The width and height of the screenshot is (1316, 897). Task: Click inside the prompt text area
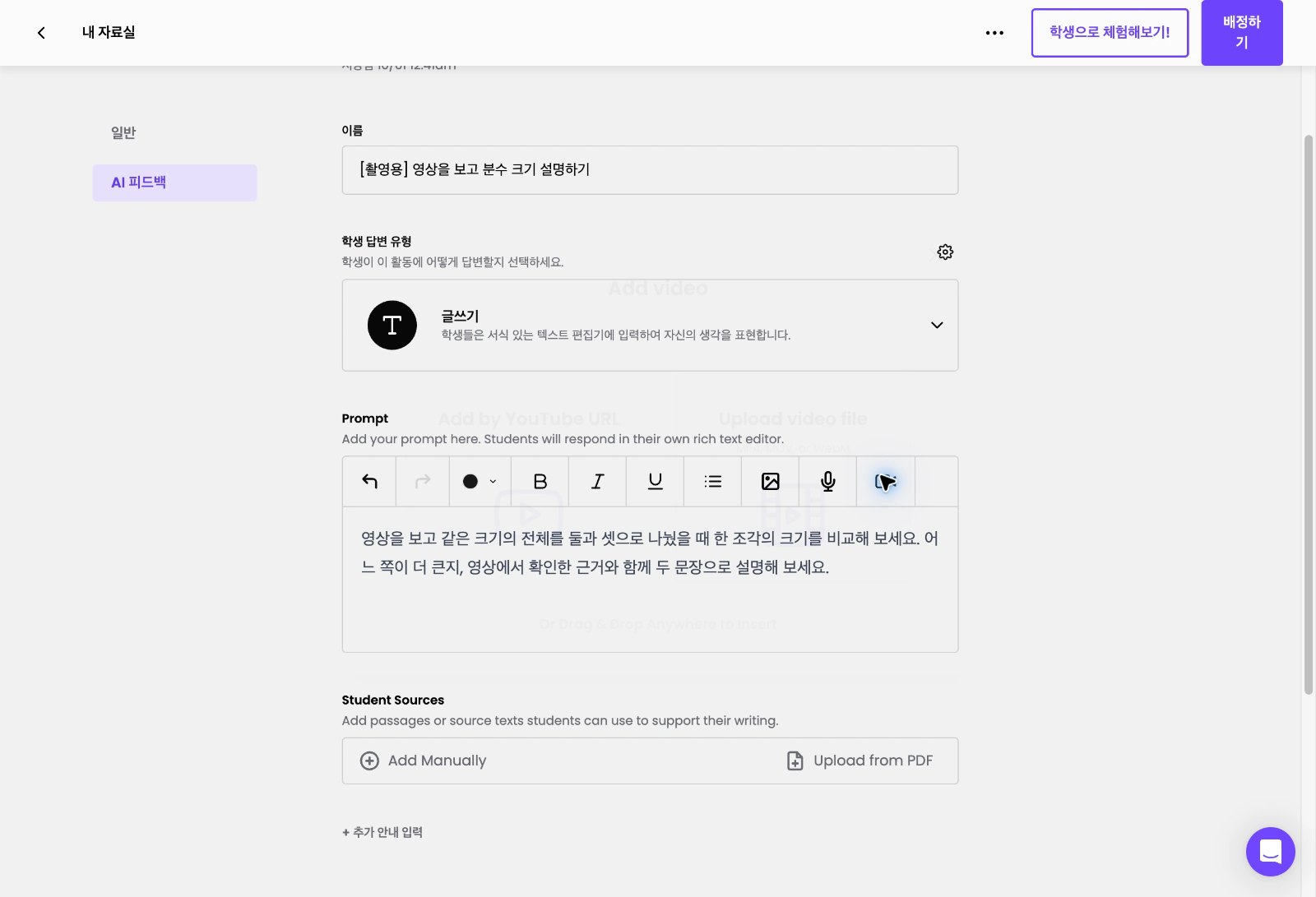tap(650, 580)
